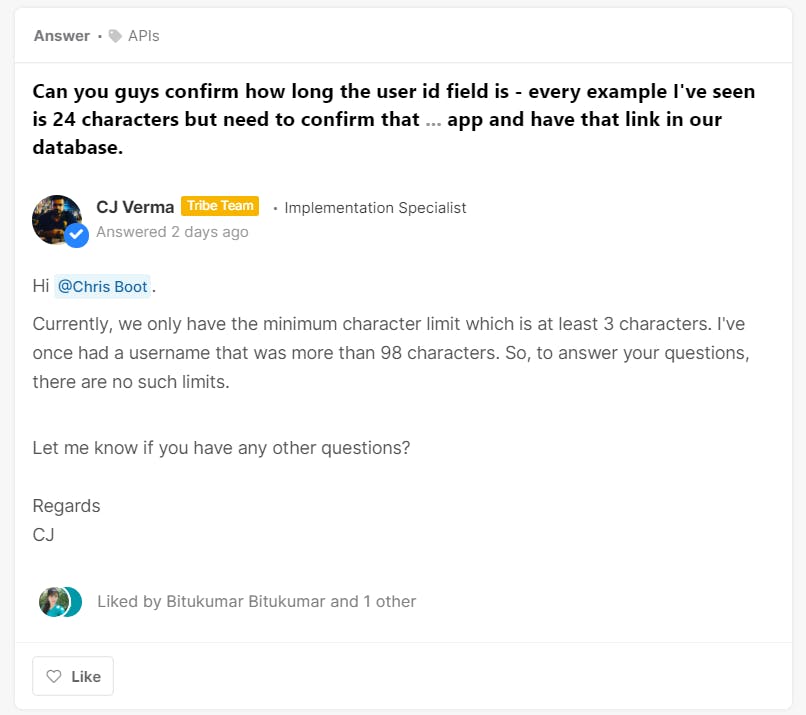This screenshot has height=715, width=806.
Task: Open the APIs topic tag
Action: 143,36
